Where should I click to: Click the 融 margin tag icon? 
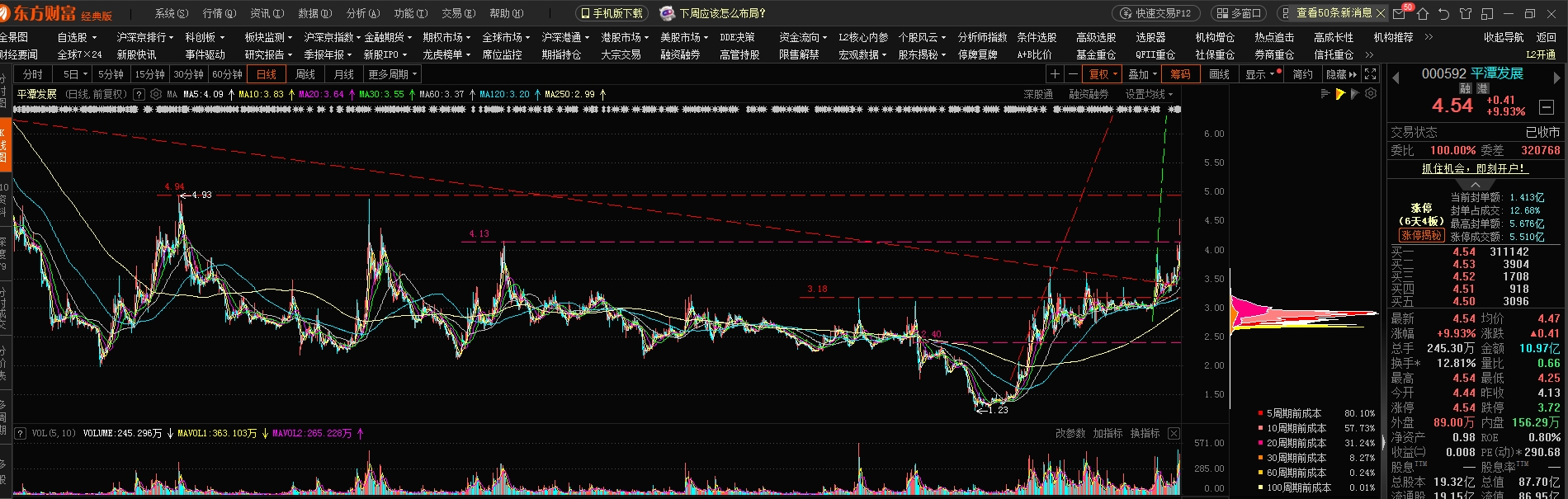tap(1465, 88)
